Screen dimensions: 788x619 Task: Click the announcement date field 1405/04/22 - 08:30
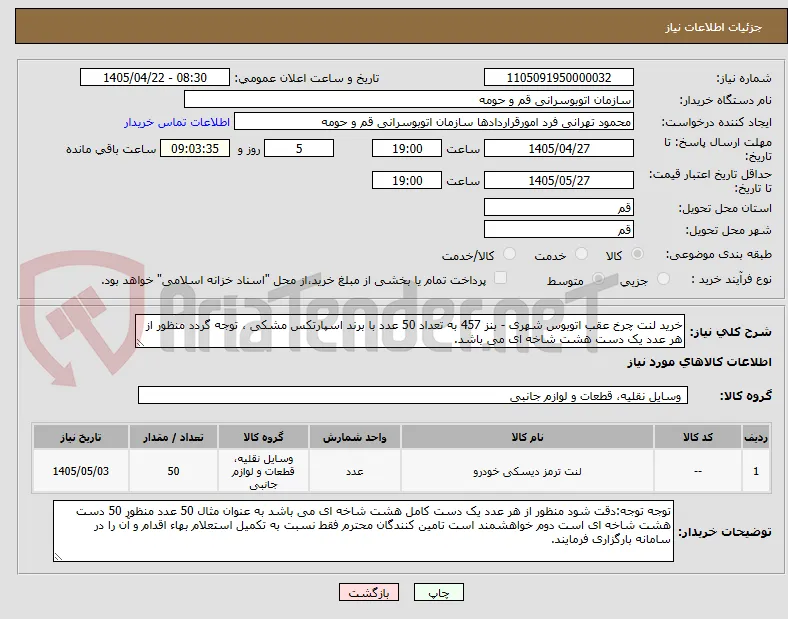pyautogui.click(x=155, y=78)
